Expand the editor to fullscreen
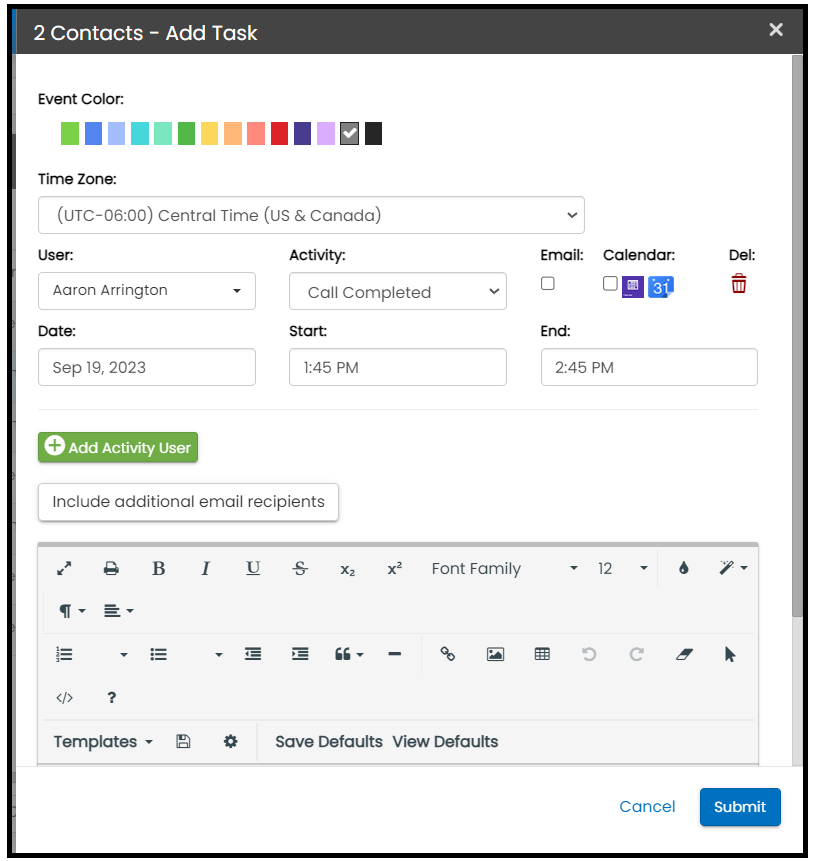The image size is (813, 861). tap(64, 568)
